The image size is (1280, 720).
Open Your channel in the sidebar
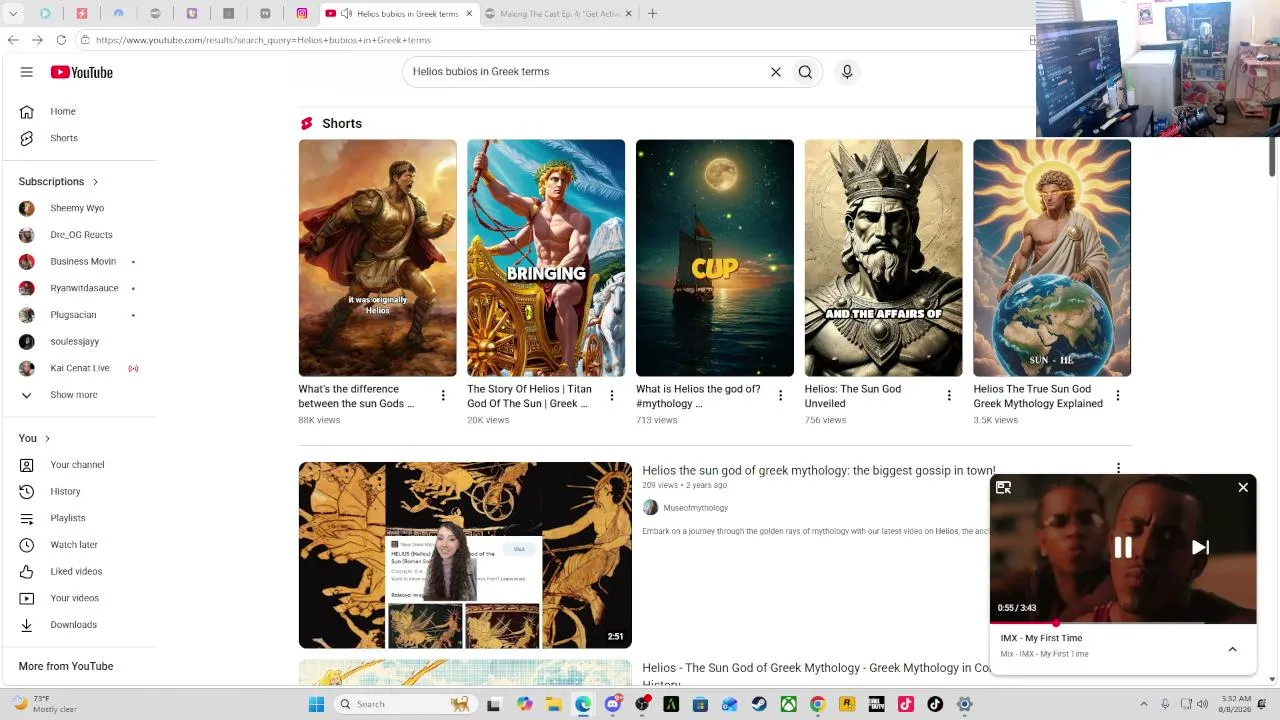point(78,465)
